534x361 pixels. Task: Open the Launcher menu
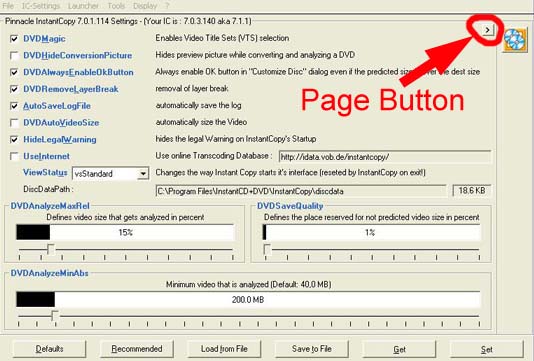(83, 6)
